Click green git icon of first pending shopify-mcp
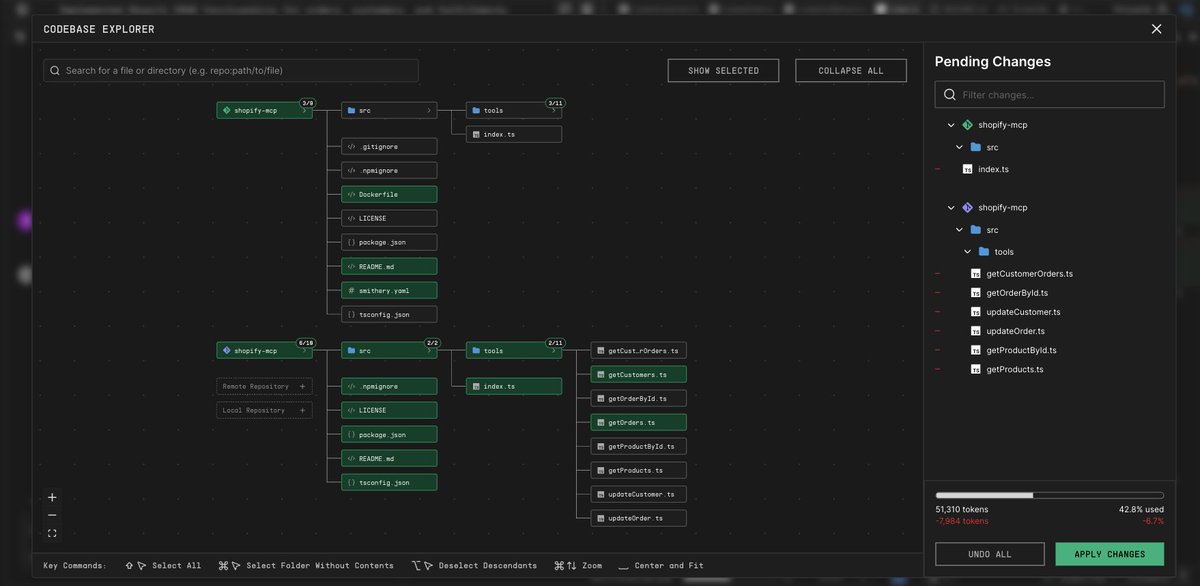 [967, 125]
